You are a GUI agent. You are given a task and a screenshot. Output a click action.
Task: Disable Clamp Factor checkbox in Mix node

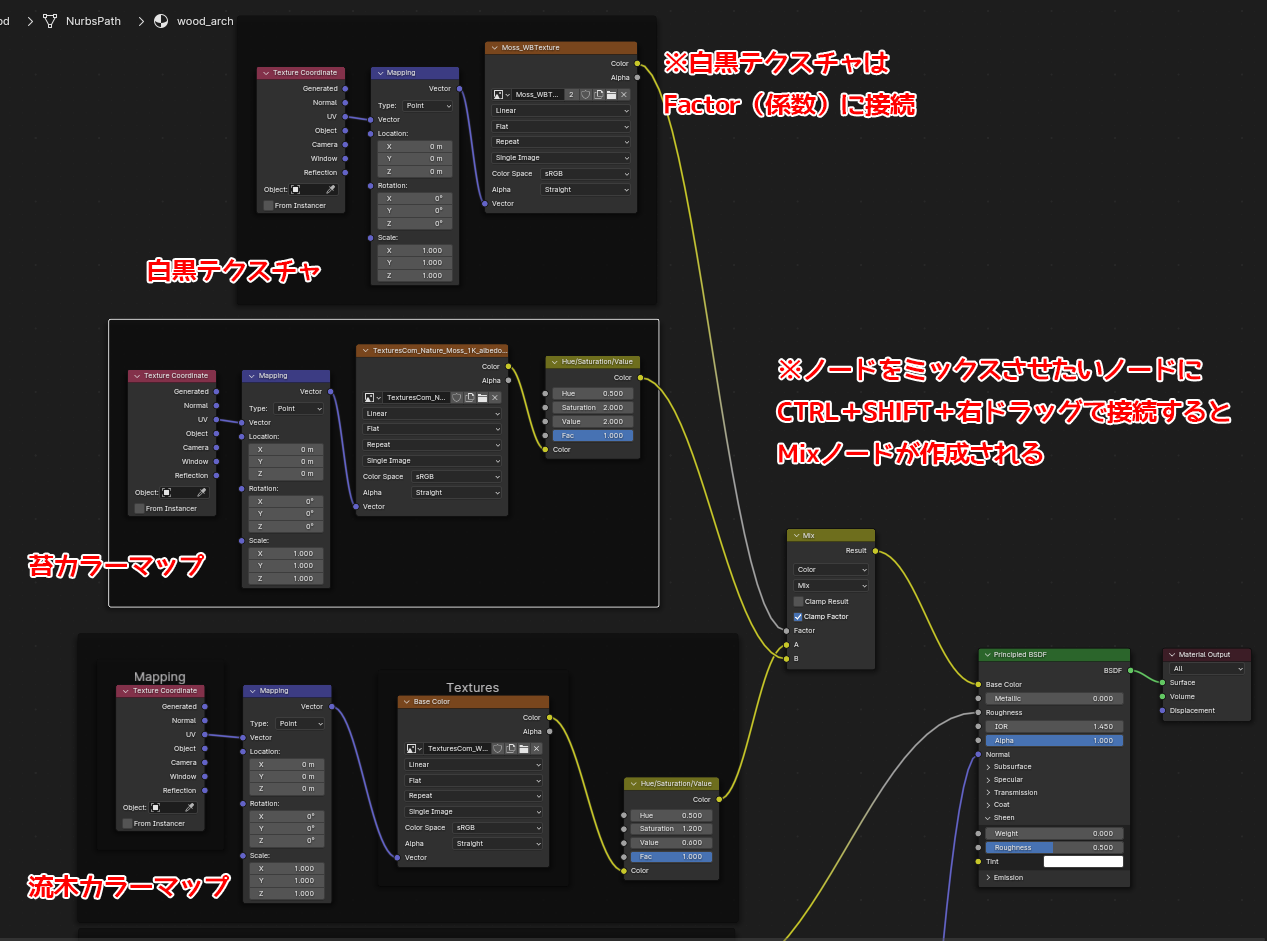tap(798, 617)
